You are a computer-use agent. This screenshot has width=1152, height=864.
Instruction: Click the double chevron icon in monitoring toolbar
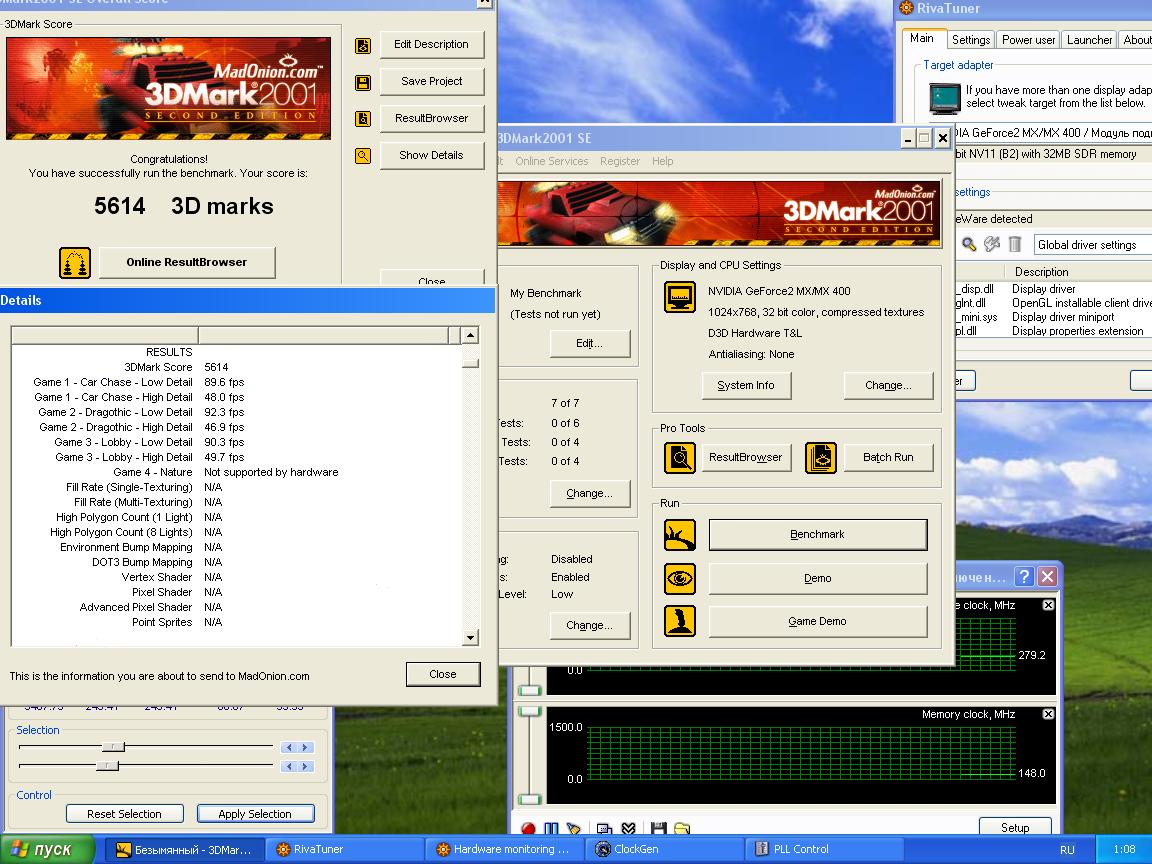pyautogui.click(x=628, y=829)
